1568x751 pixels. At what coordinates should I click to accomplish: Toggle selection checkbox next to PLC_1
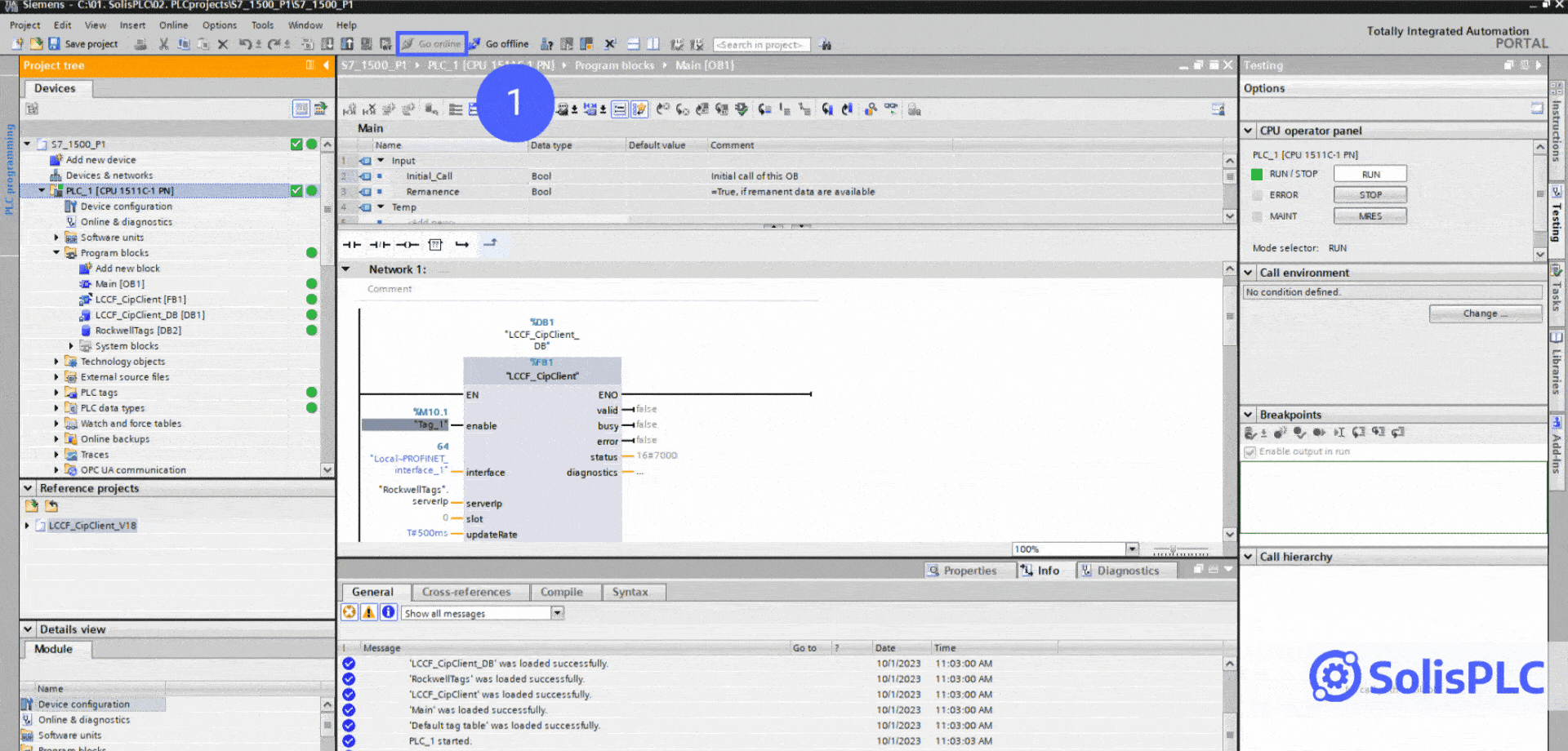pyautogui.click(x=296, y=191)
